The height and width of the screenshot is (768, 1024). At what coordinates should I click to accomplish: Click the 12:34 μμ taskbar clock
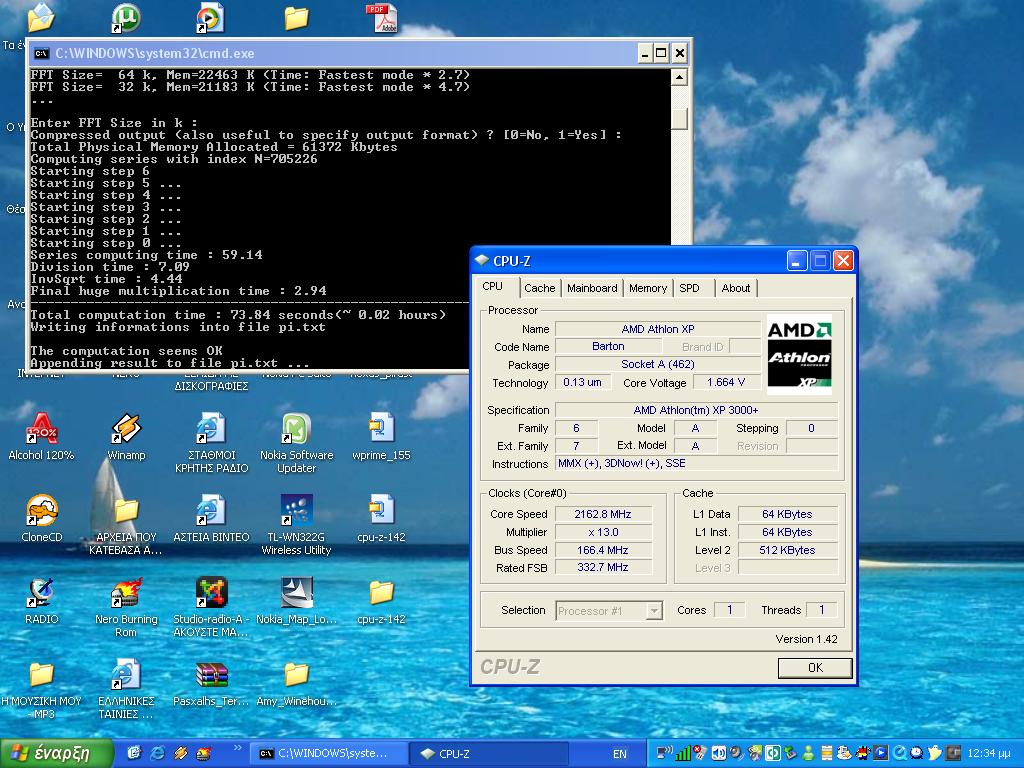pos(989,754)
